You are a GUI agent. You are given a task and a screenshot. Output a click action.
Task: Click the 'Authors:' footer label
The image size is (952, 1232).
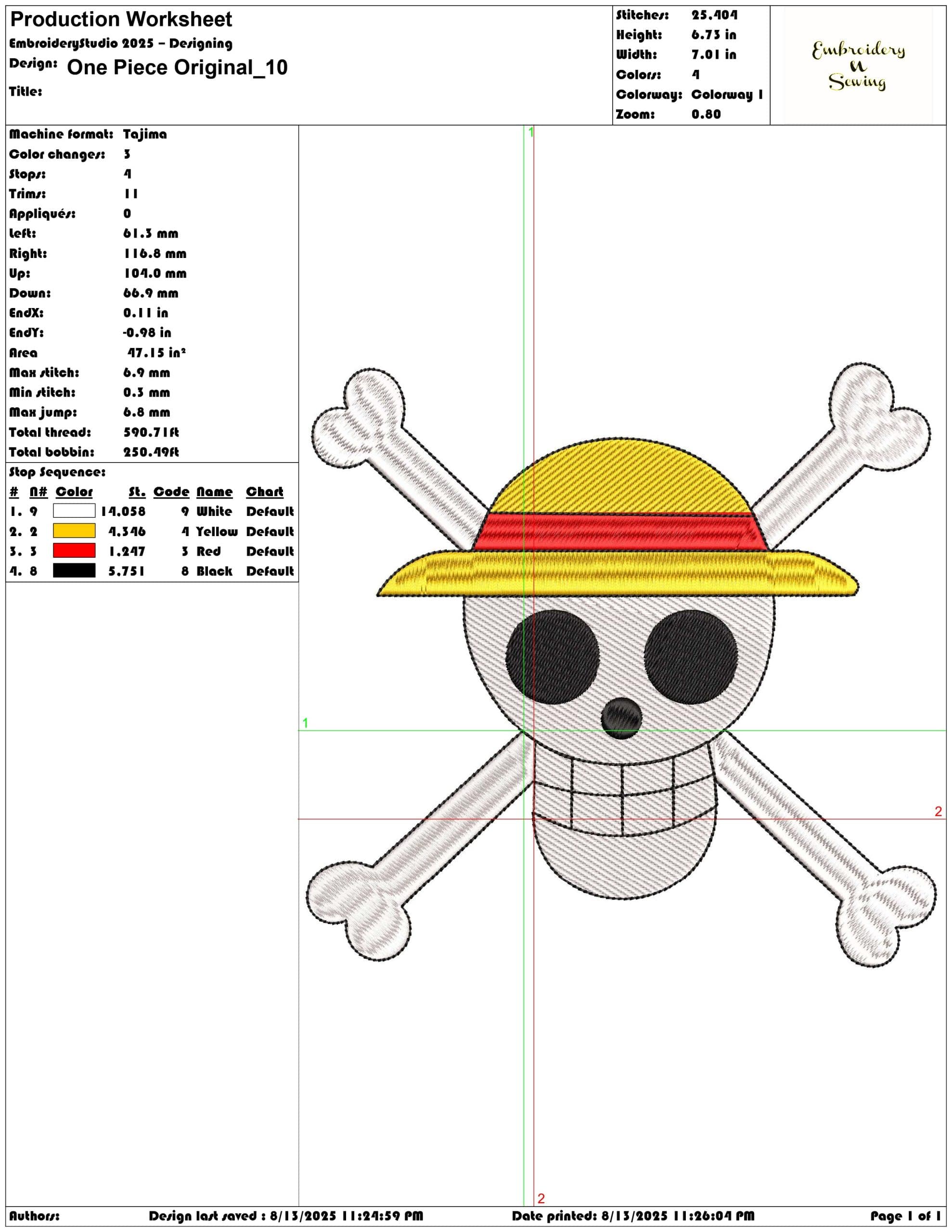(x=34, y=1216)
